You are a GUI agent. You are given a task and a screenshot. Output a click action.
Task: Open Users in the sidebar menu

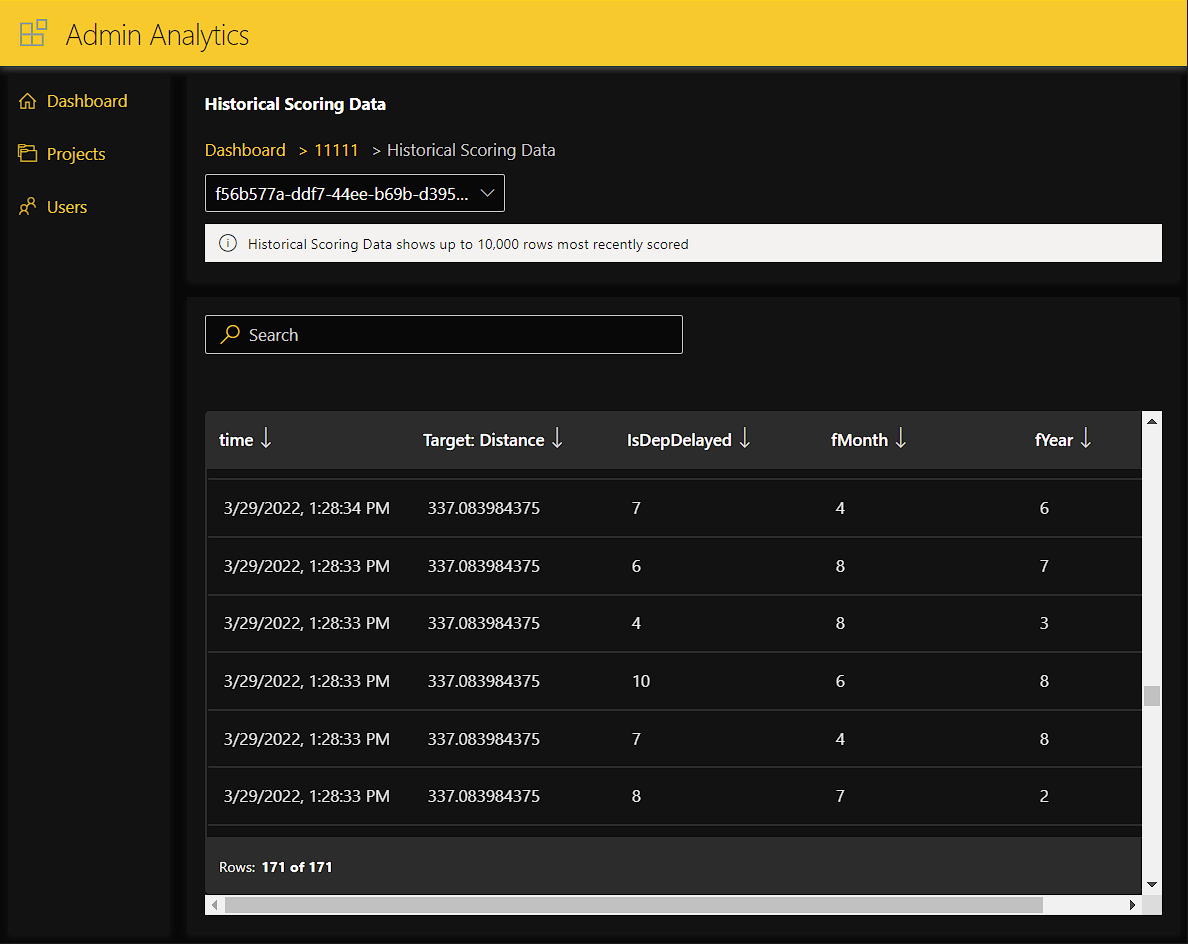pos(67,207)
